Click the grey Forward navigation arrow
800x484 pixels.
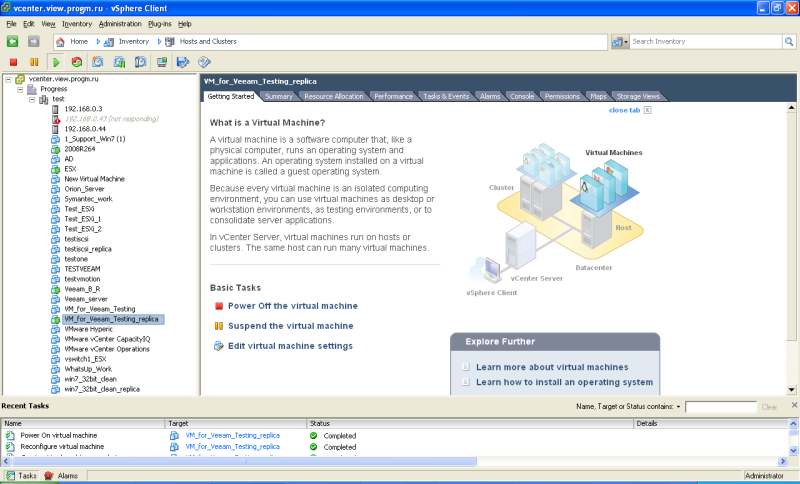[x=34, y=42]
